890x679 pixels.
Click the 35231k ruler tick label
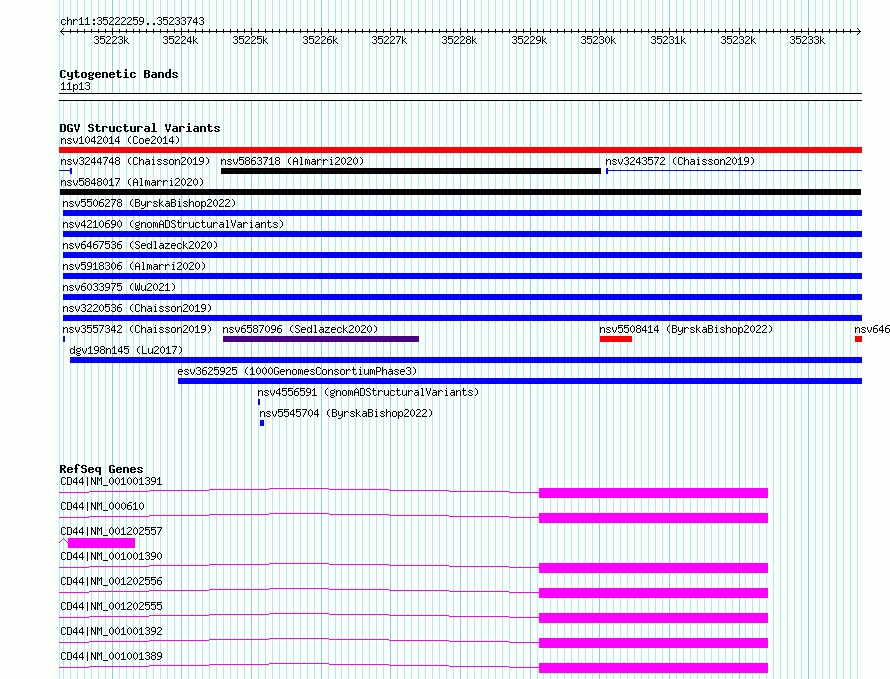point(668,40)
